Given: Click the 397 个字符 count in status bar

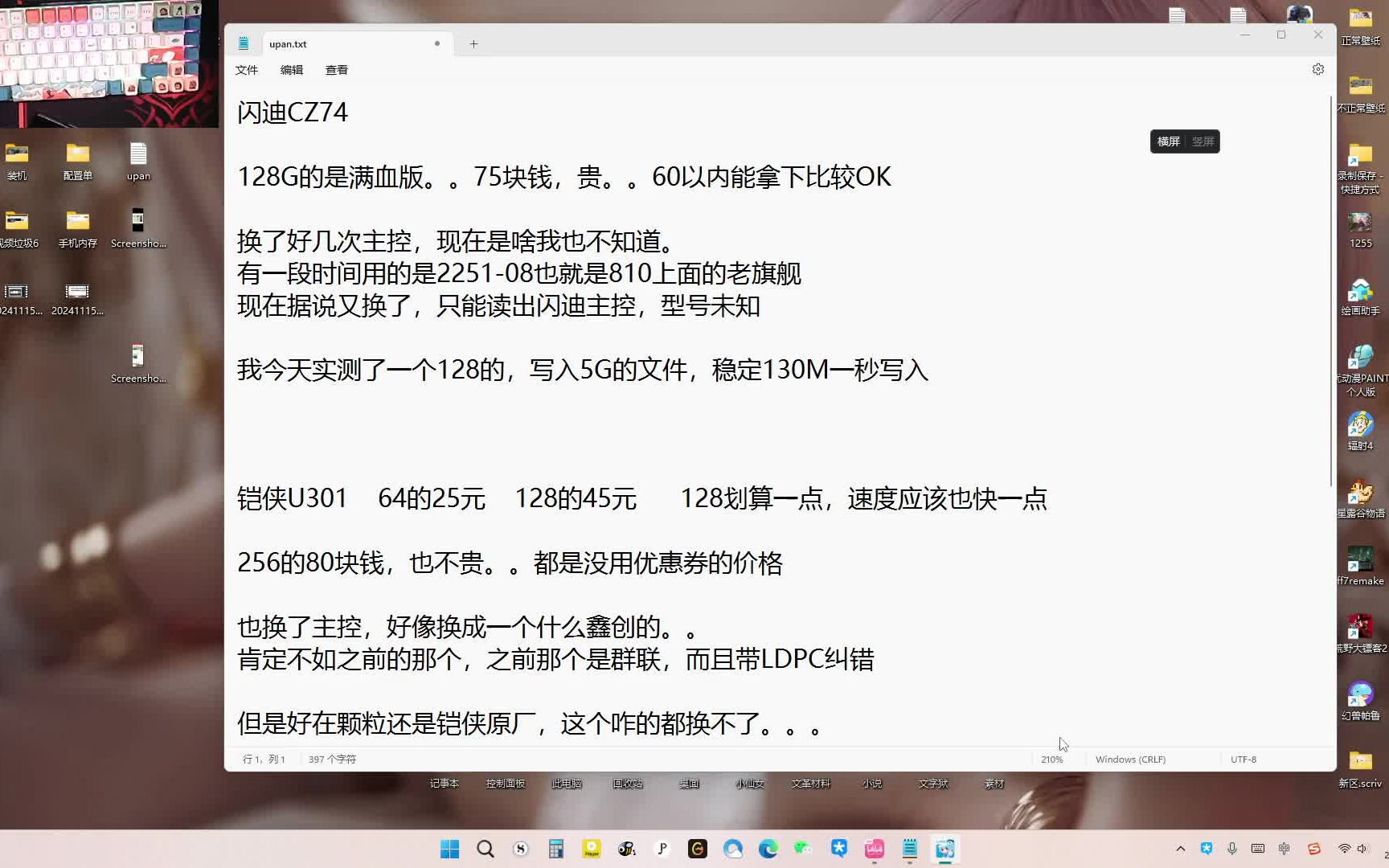Looking at the screenshot, I should click(x=332, y=759).
